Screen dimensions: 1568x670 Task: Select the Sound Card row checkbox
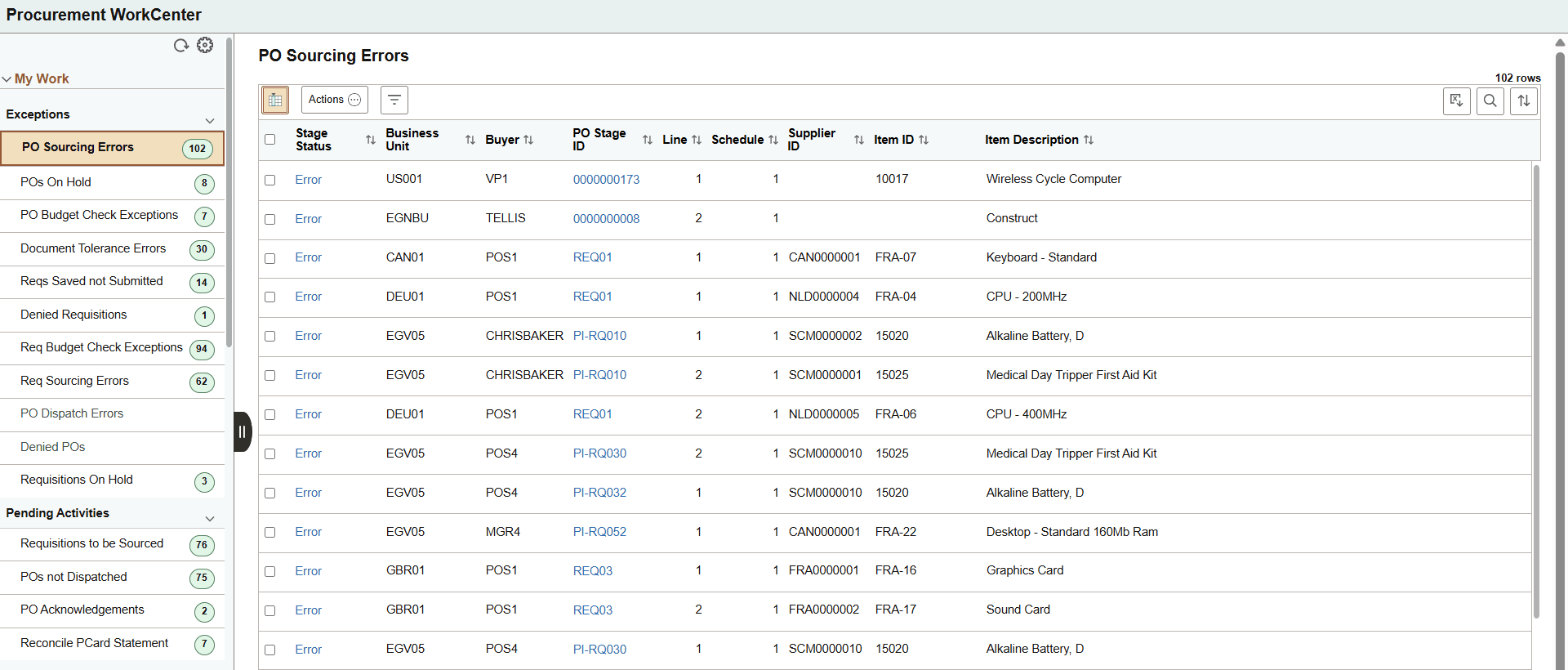[270, 611]
